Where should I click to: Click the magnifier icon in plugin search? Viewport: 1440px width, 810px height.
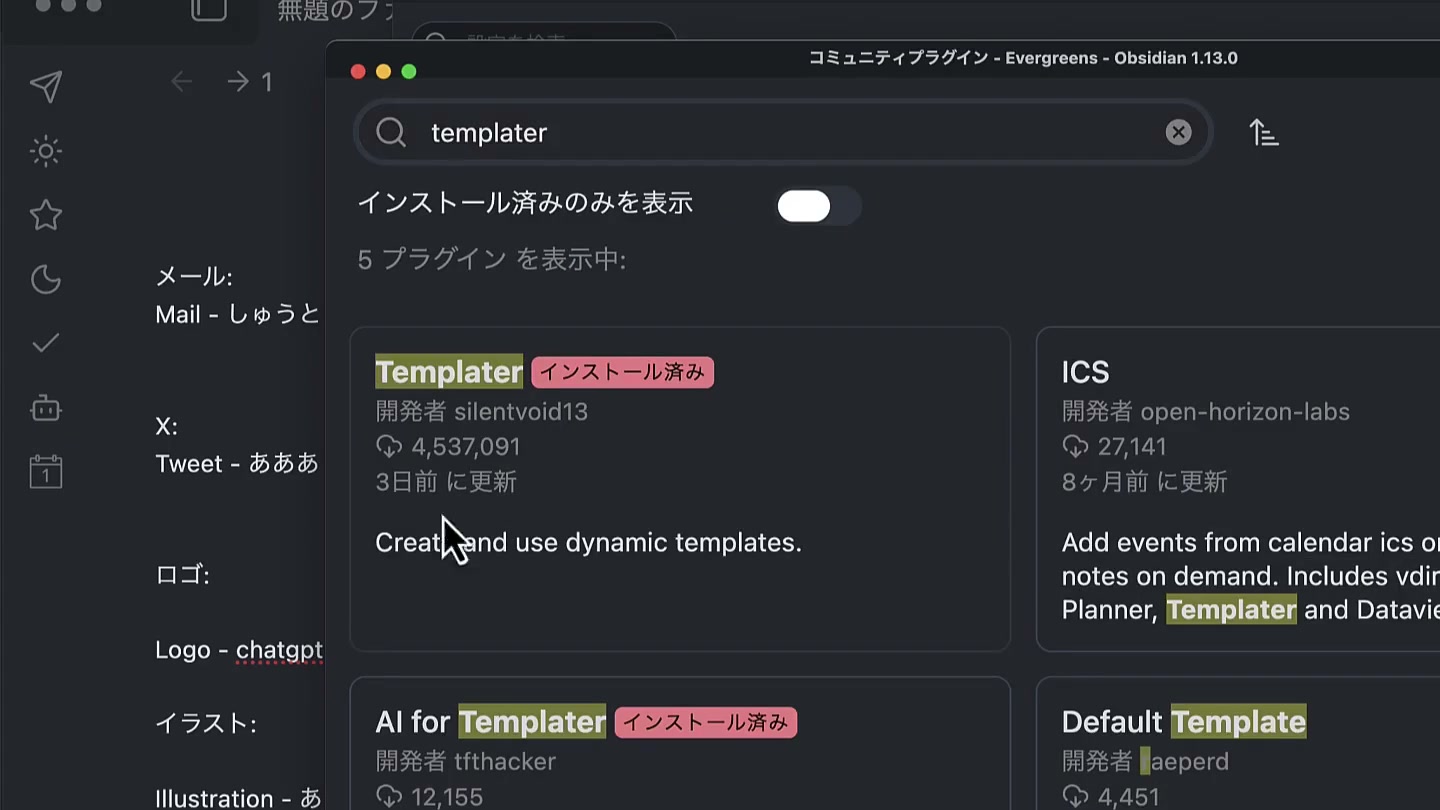point(391,132)
